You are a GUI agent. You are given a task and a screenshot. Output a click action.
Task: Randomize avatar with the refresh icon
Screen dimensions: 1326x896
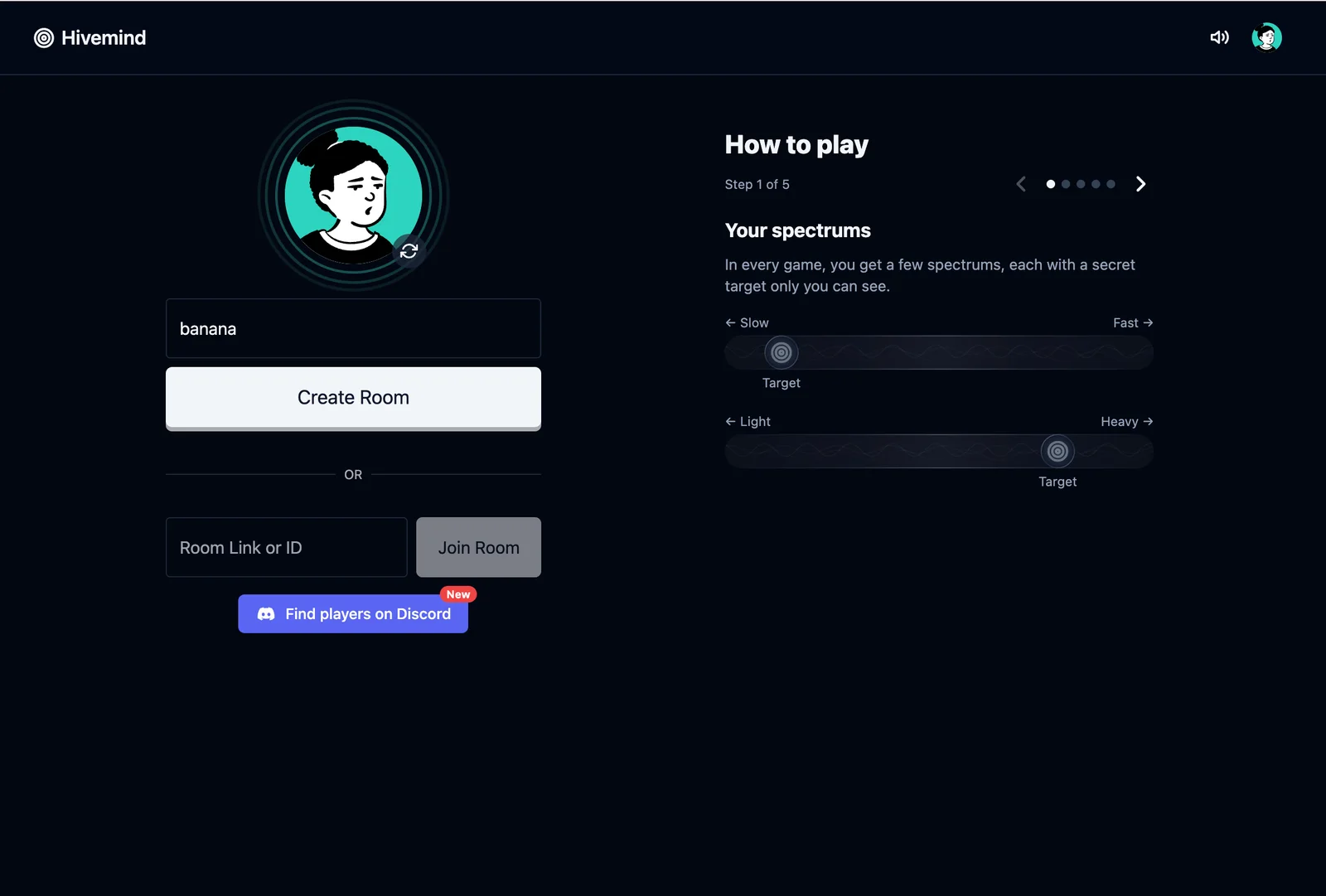pyautogui.click(x=409, y=250)
